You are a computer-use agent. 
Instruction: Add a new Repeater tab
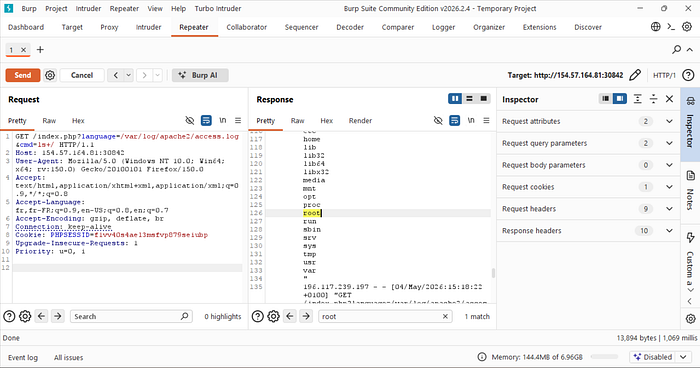pos(40,50)
